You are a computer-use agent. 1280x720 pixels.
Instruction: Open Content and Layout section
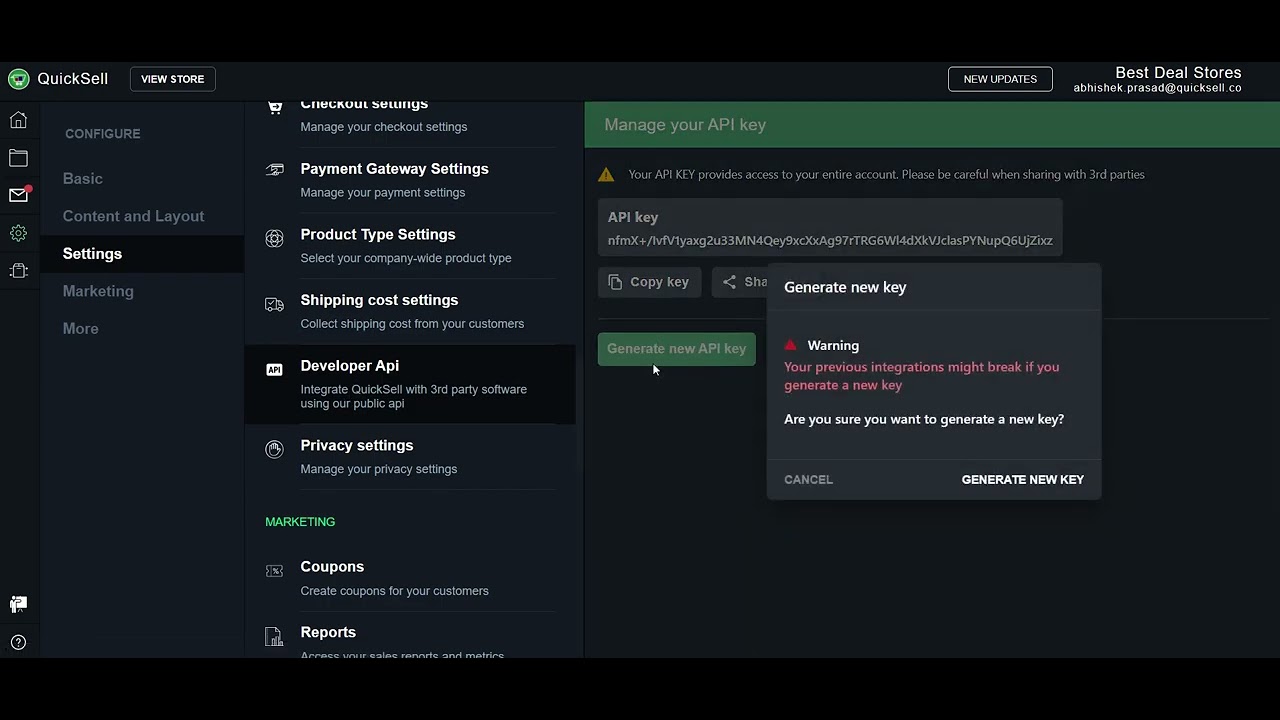click(x=133, y=216)
